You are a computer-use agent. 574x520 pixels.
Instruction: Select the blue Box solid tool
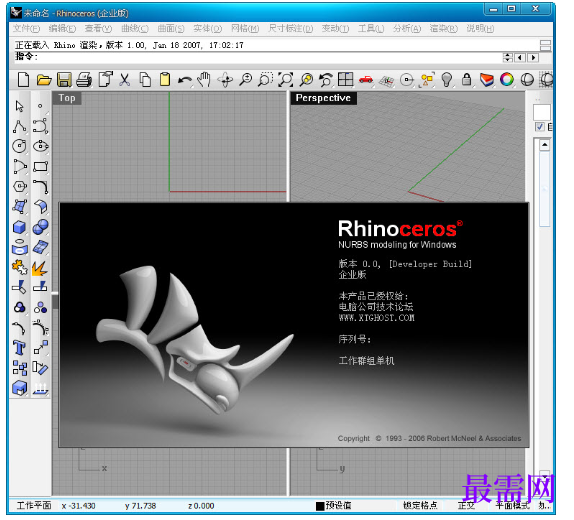19,227
